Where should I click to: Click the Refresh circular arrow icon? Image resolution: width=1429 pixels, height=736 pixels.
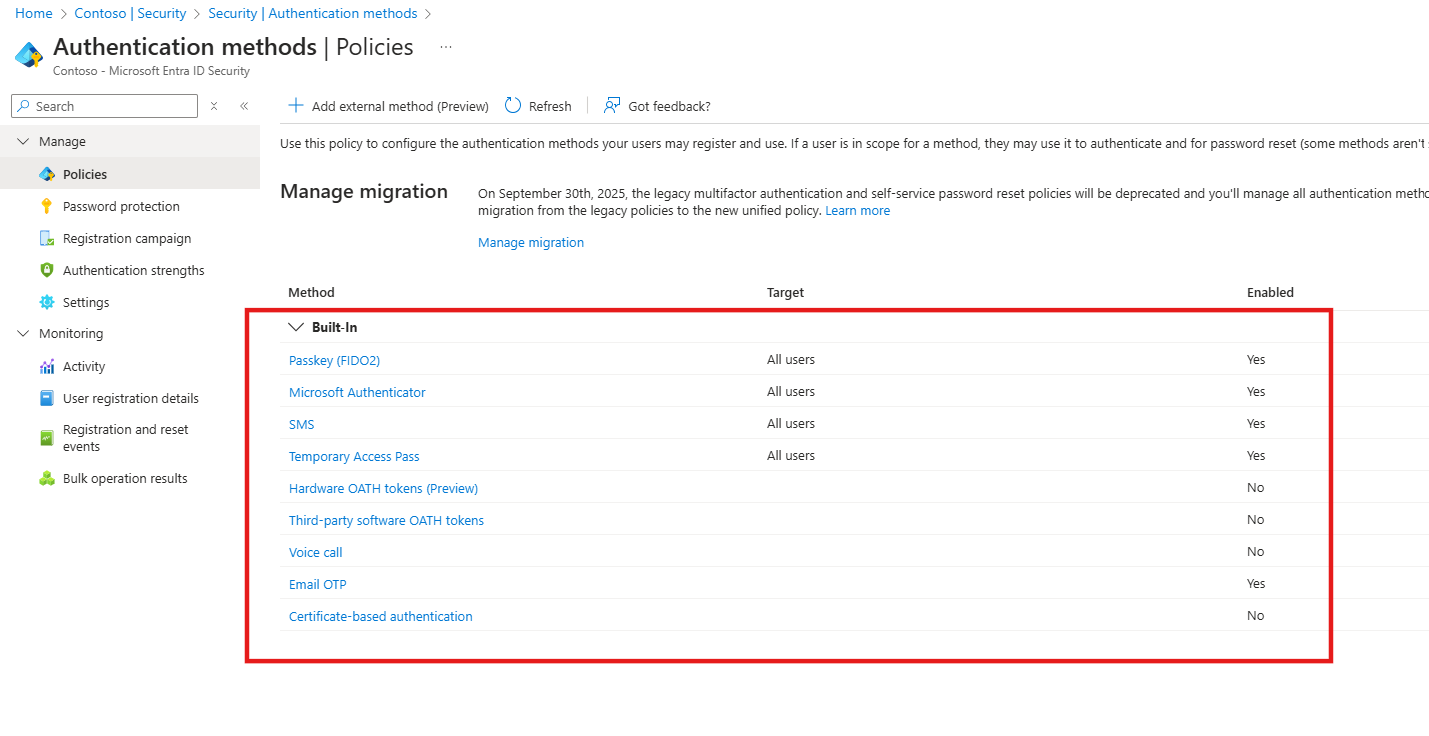point(513,105)
